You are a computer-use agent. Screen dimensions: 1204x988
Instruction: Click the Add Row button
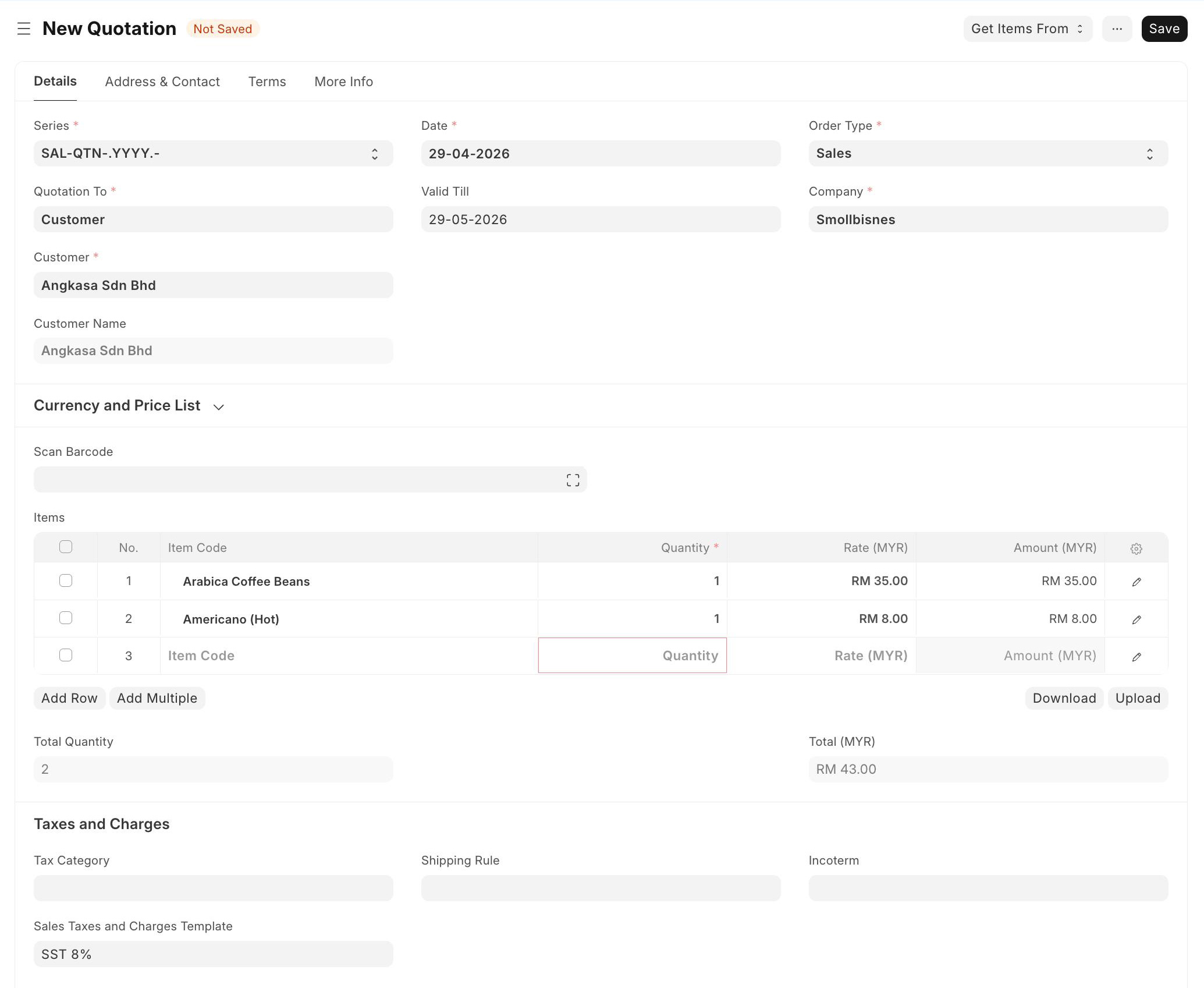(69, 698)
